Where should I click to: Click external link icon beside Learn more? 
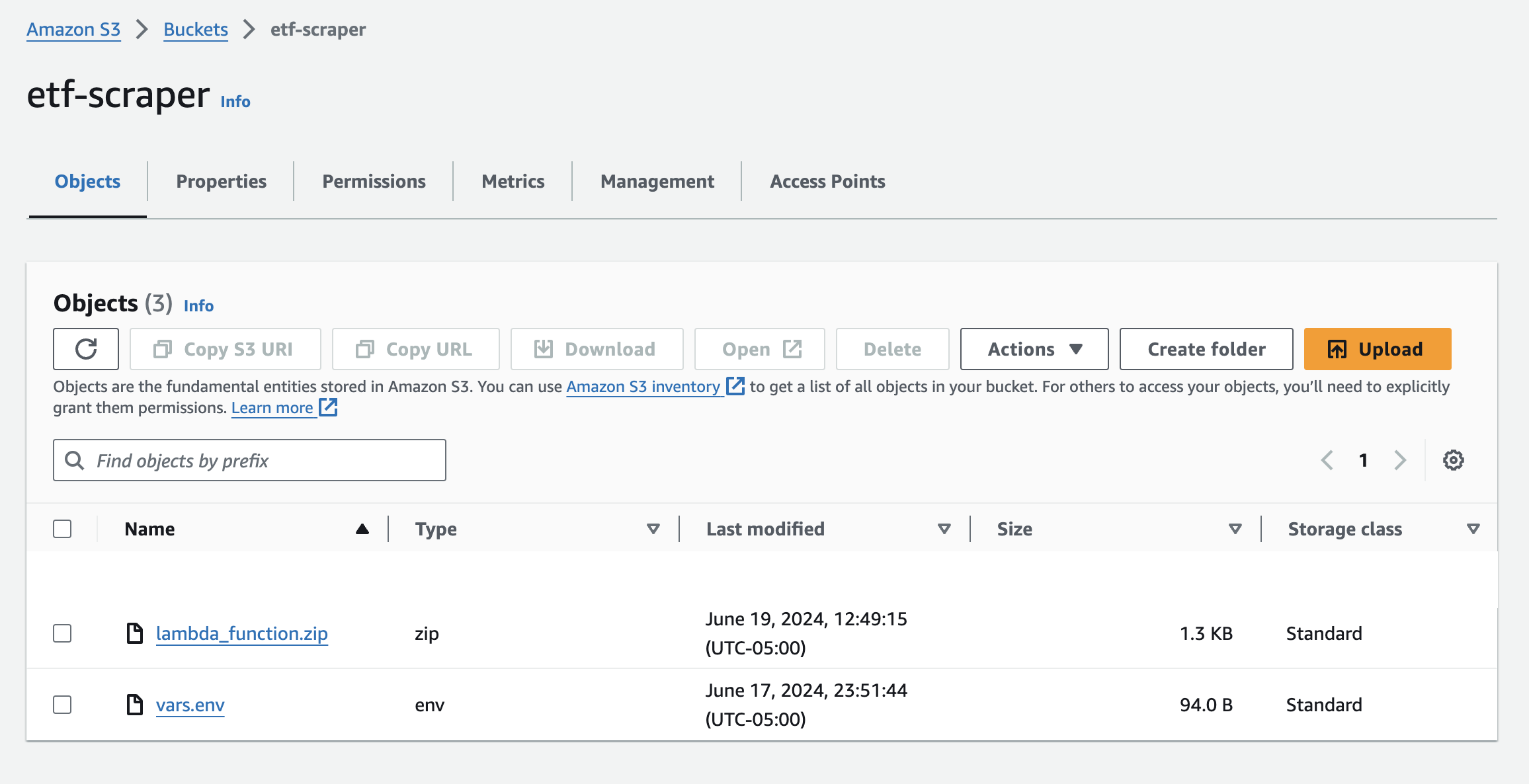[x=328, y=407]
